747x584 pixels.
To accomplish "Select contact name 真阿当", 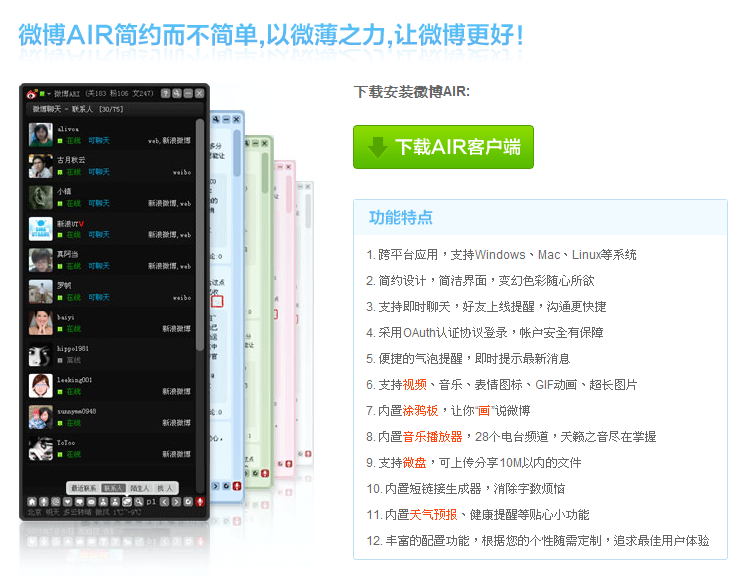I will click(x=68, y=254).
